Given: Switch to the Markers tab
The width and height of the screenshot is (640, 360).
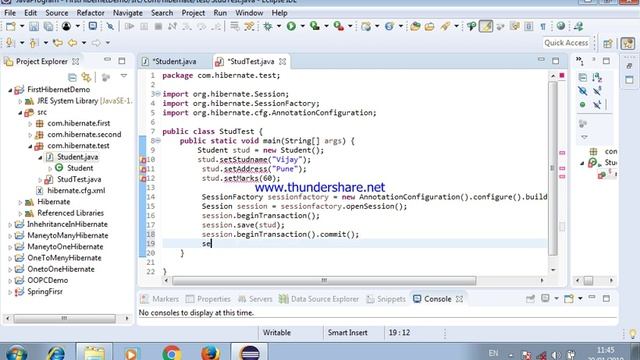Looking at the screenshot, I should pos(160,299).
